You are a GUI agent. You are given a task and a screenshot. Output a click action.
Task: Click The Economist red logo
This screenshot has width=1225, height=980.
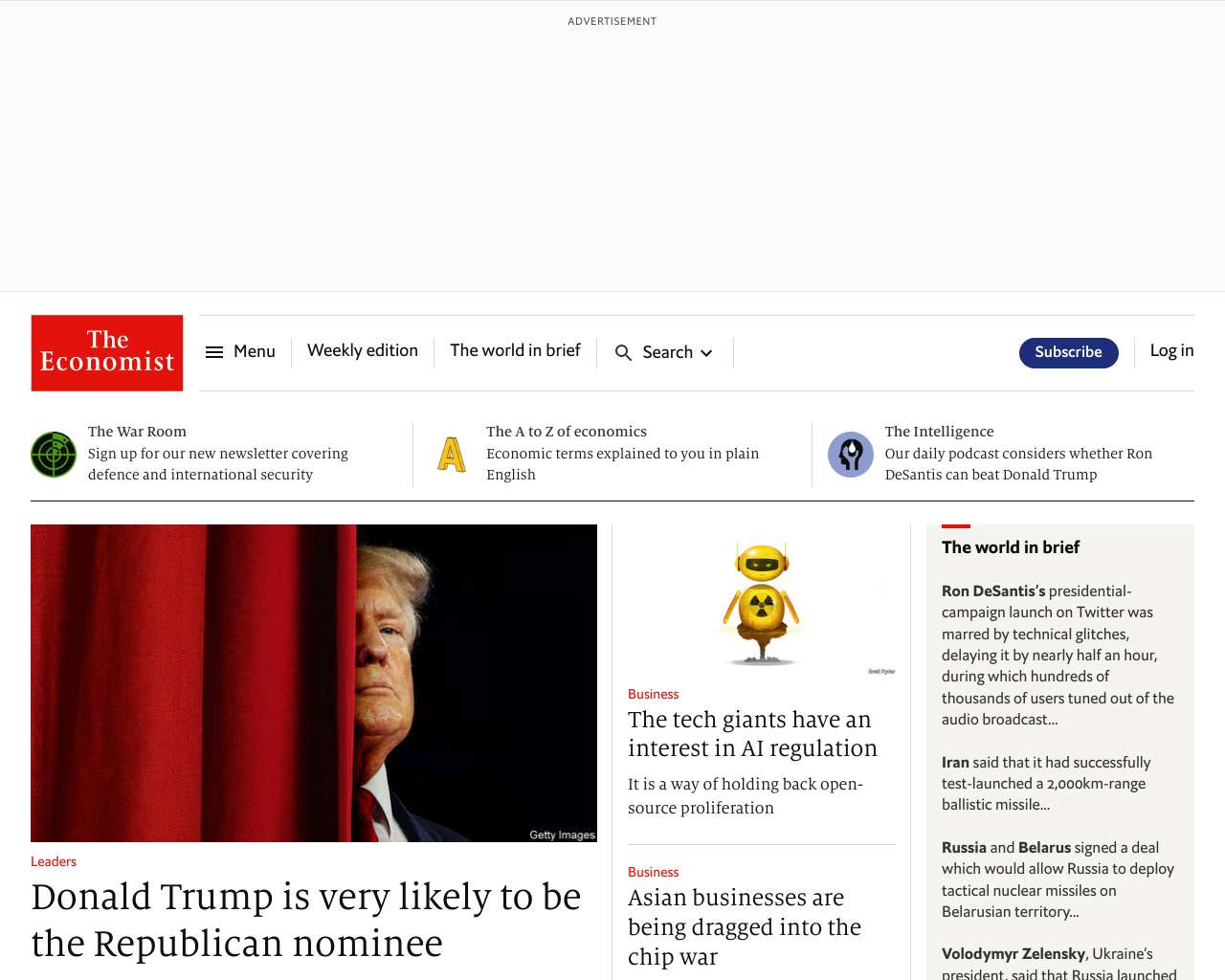pos(107,353)
